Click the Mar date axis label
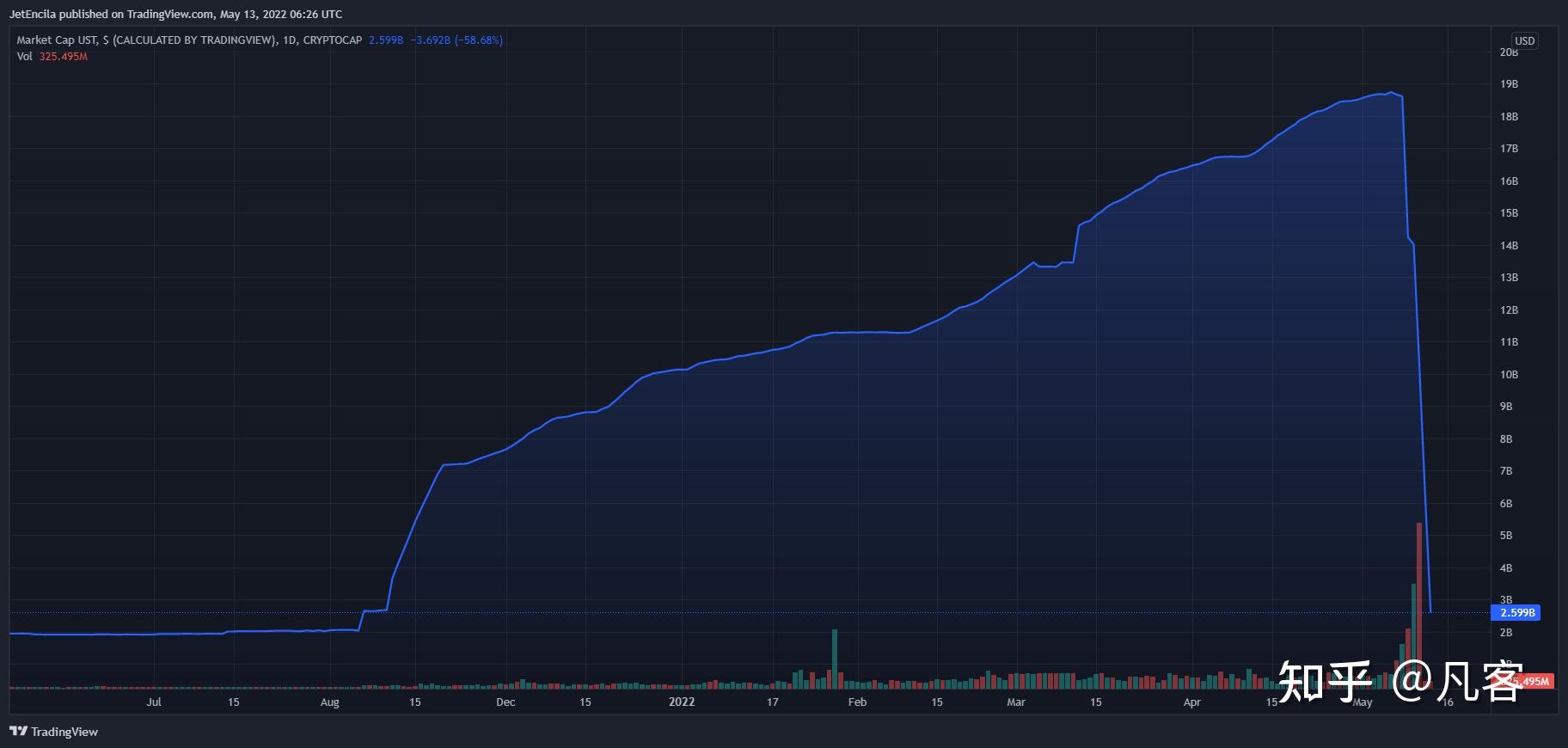Screen dimensions: 1568x748 (x=1016, y=702)
